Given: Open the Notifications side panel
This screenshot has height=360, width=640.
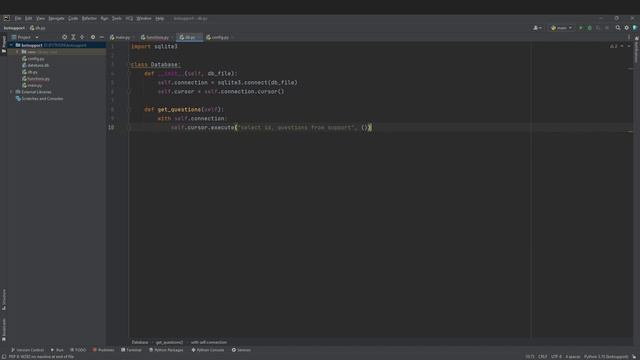Looking at the screenshot, I should 636,50.
